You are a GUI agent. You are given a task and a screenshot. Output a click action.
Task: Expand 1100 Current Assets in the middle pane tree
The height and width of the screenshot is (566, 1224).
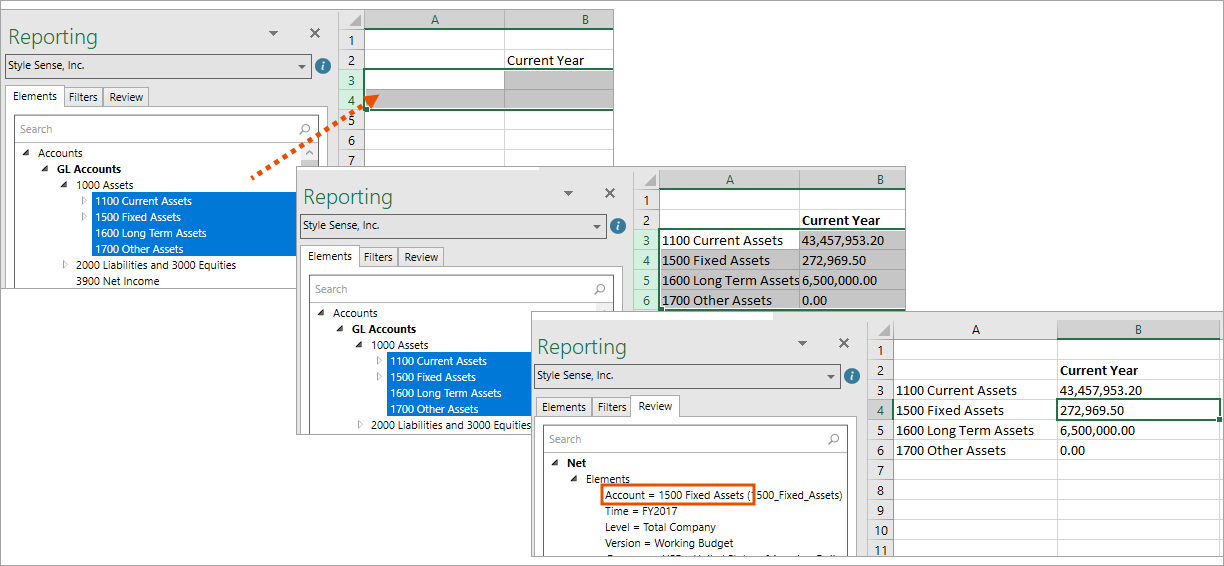379,361
